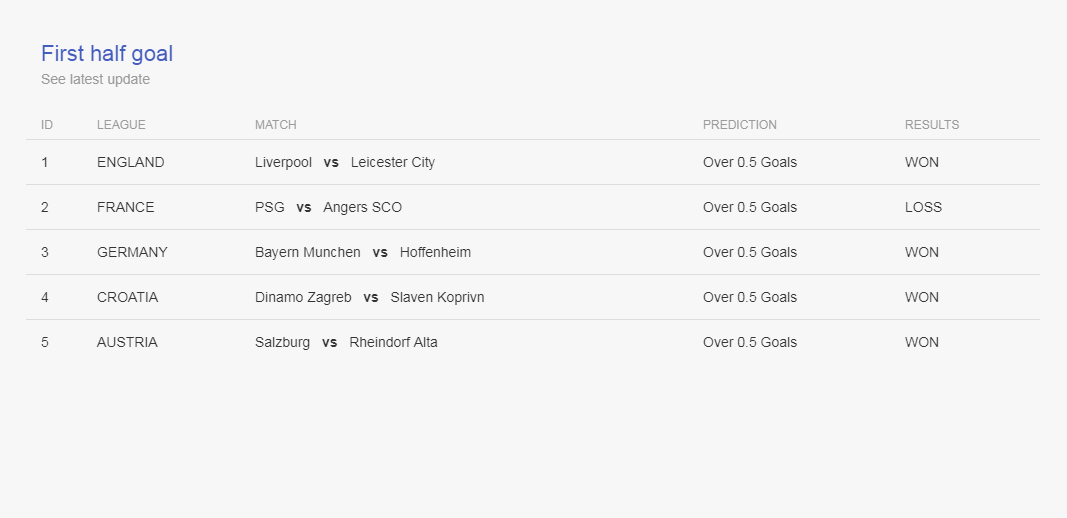Image resolution: width=1067 pixels, height=518 pixels.
Task: Click the LOSS result for PSG match
Action: coord(923,208)
